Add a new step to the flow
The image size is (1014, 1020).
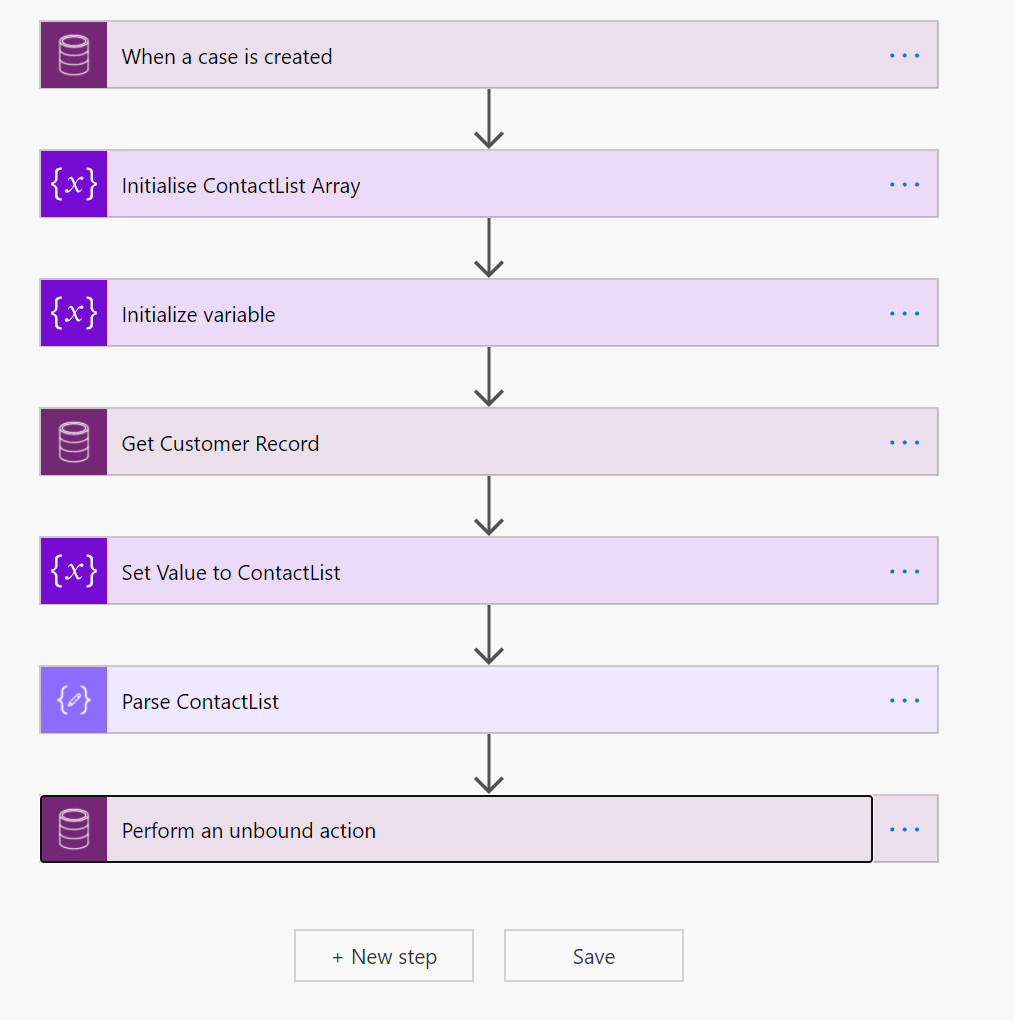(x=384, y=957)
